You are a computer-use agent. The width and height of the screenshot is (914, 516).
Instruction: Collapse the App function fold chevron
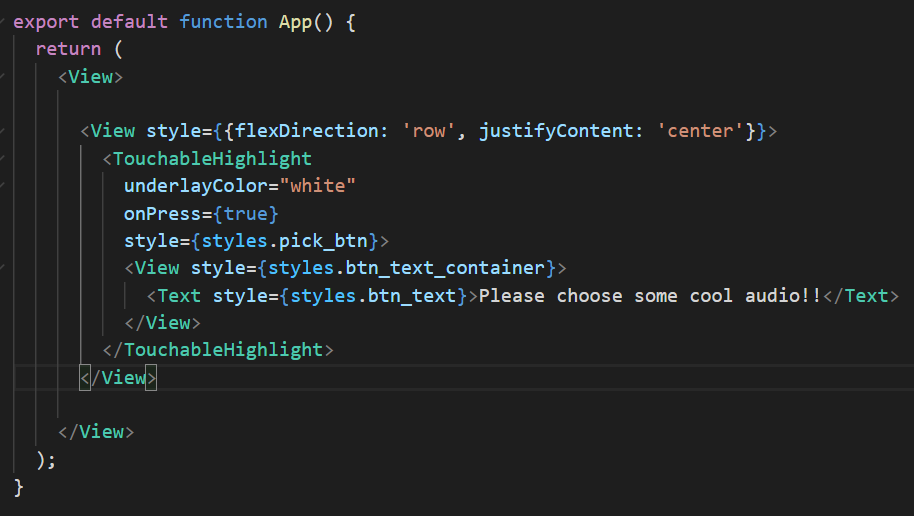click(4, 21)
